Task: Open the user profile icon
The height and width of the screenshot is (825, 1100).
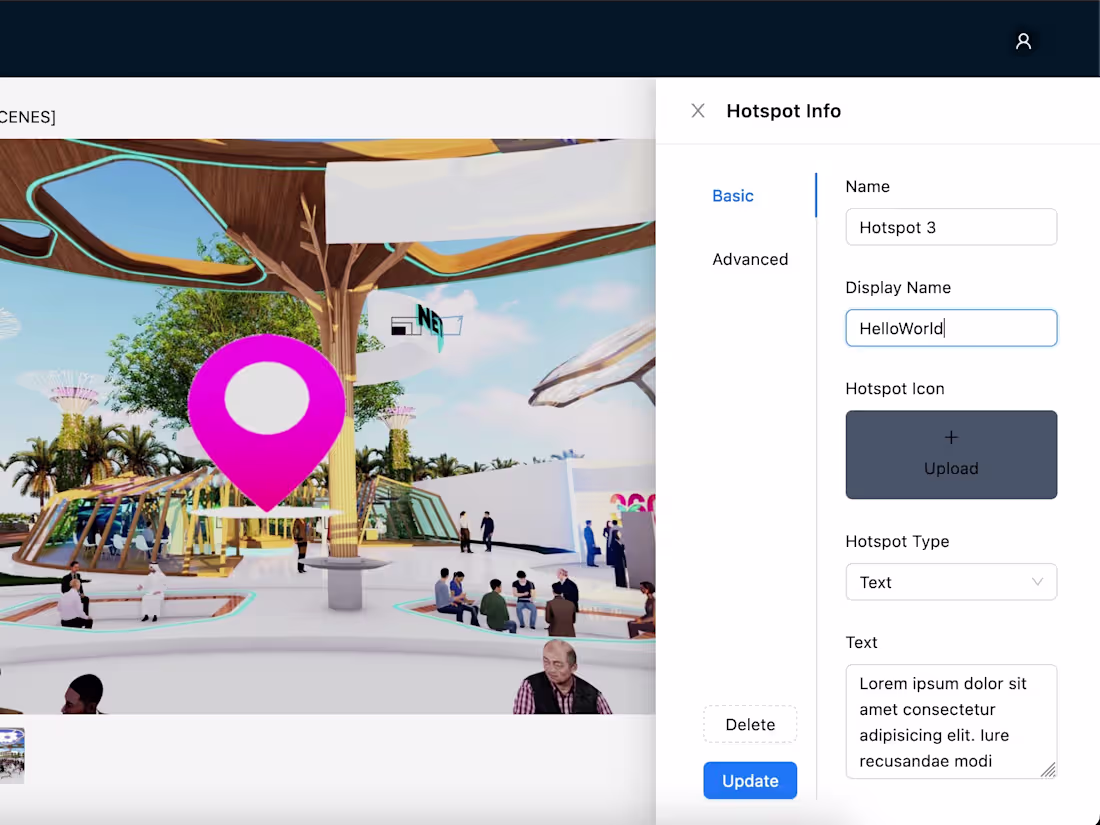Action: coord(1024,41)
